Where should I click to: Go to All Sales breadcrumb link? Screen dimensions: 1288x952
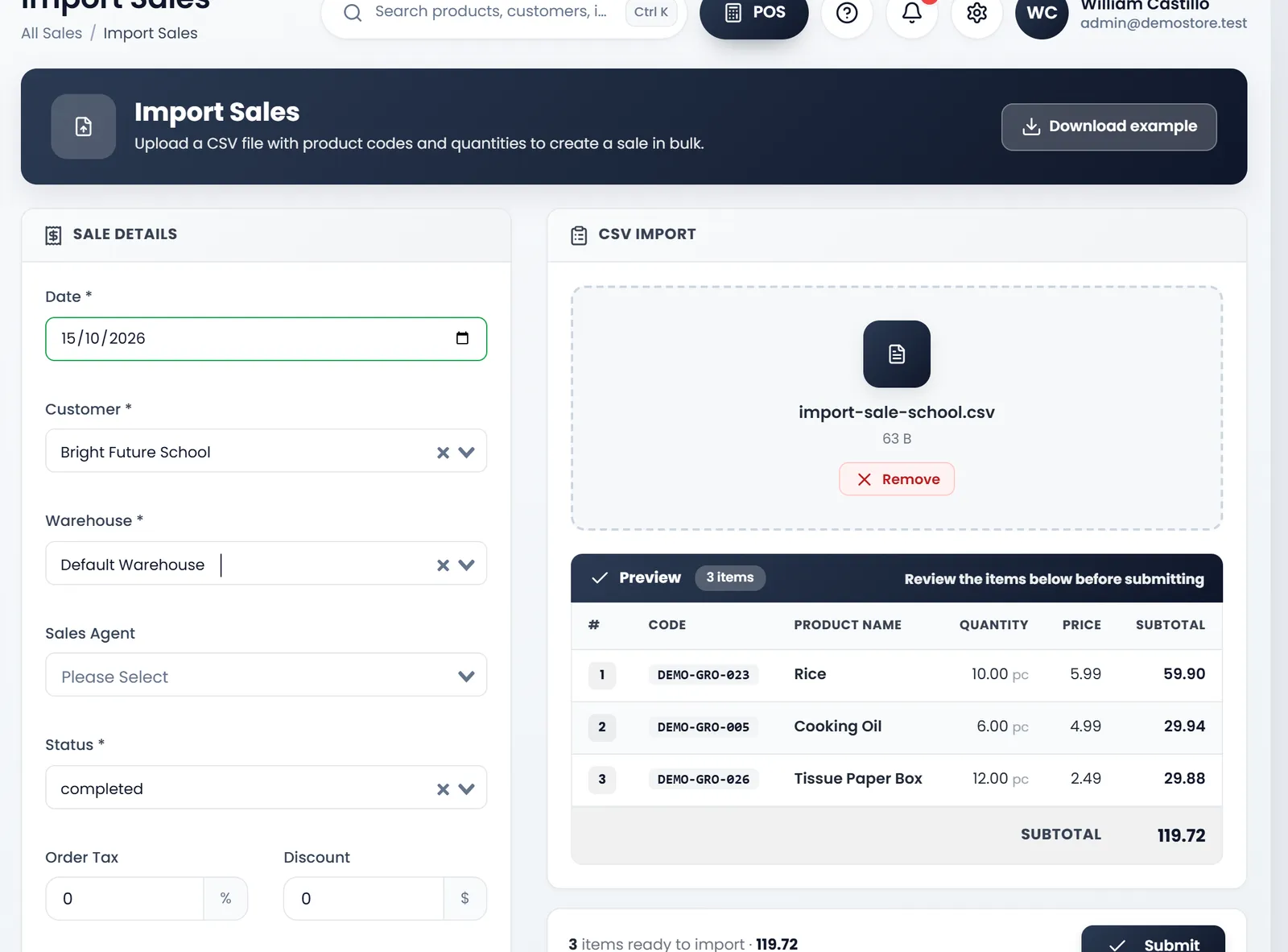tap(52, 33)
